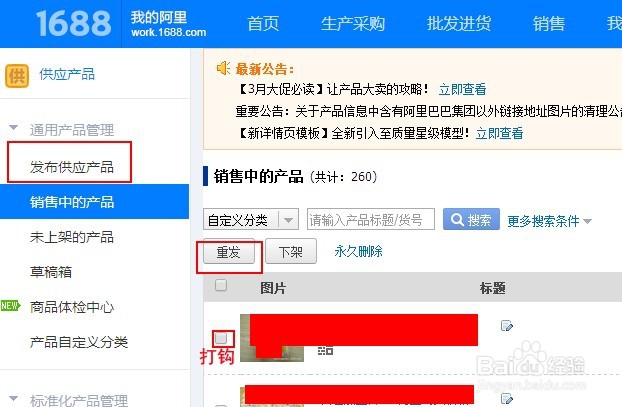The width and height of the screenshot is (622, 407).
Task: Click the magnifier 搜索 search button
Action: click(471, 219)
